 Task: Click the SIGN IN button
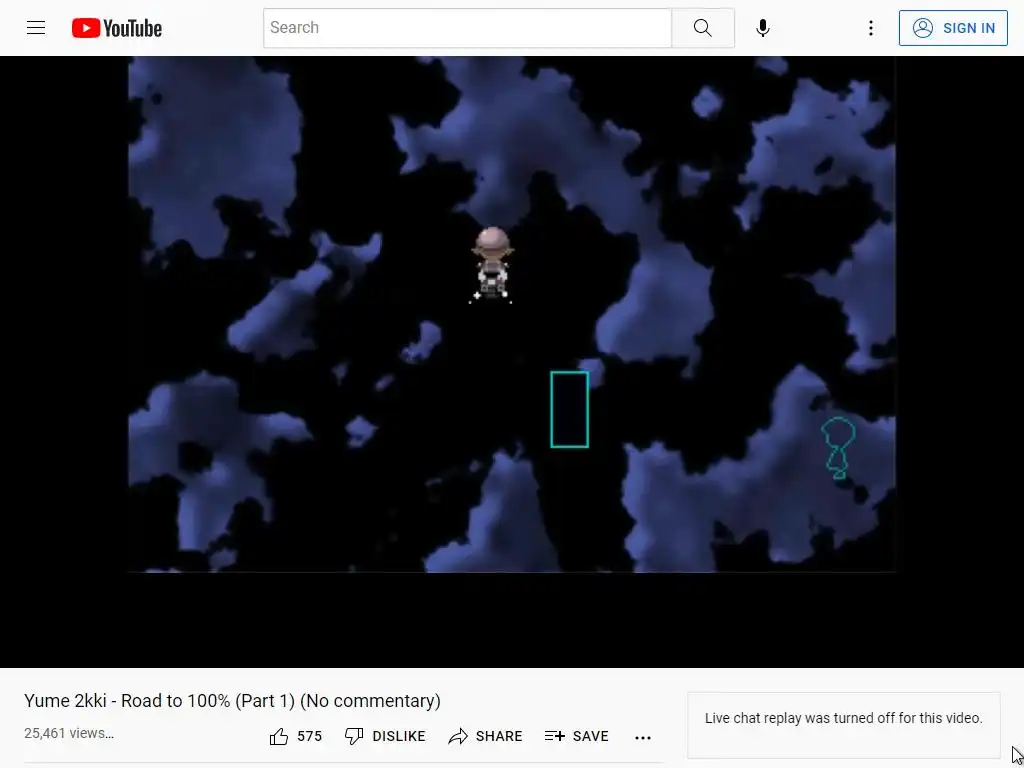(953, 28)
